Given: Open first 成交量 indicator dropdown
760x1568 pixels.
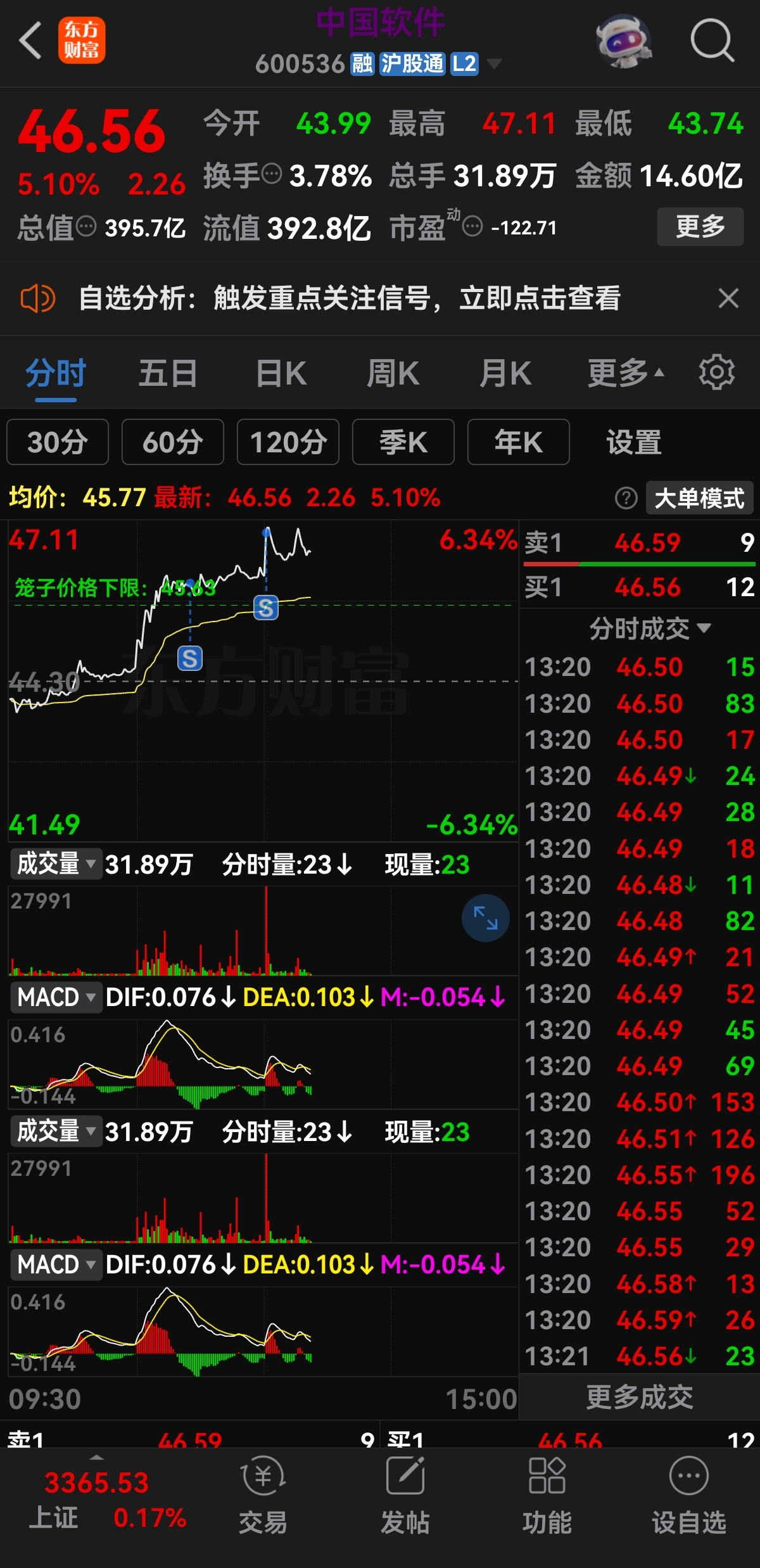Looking at the screenshot, I should [56, 864].
